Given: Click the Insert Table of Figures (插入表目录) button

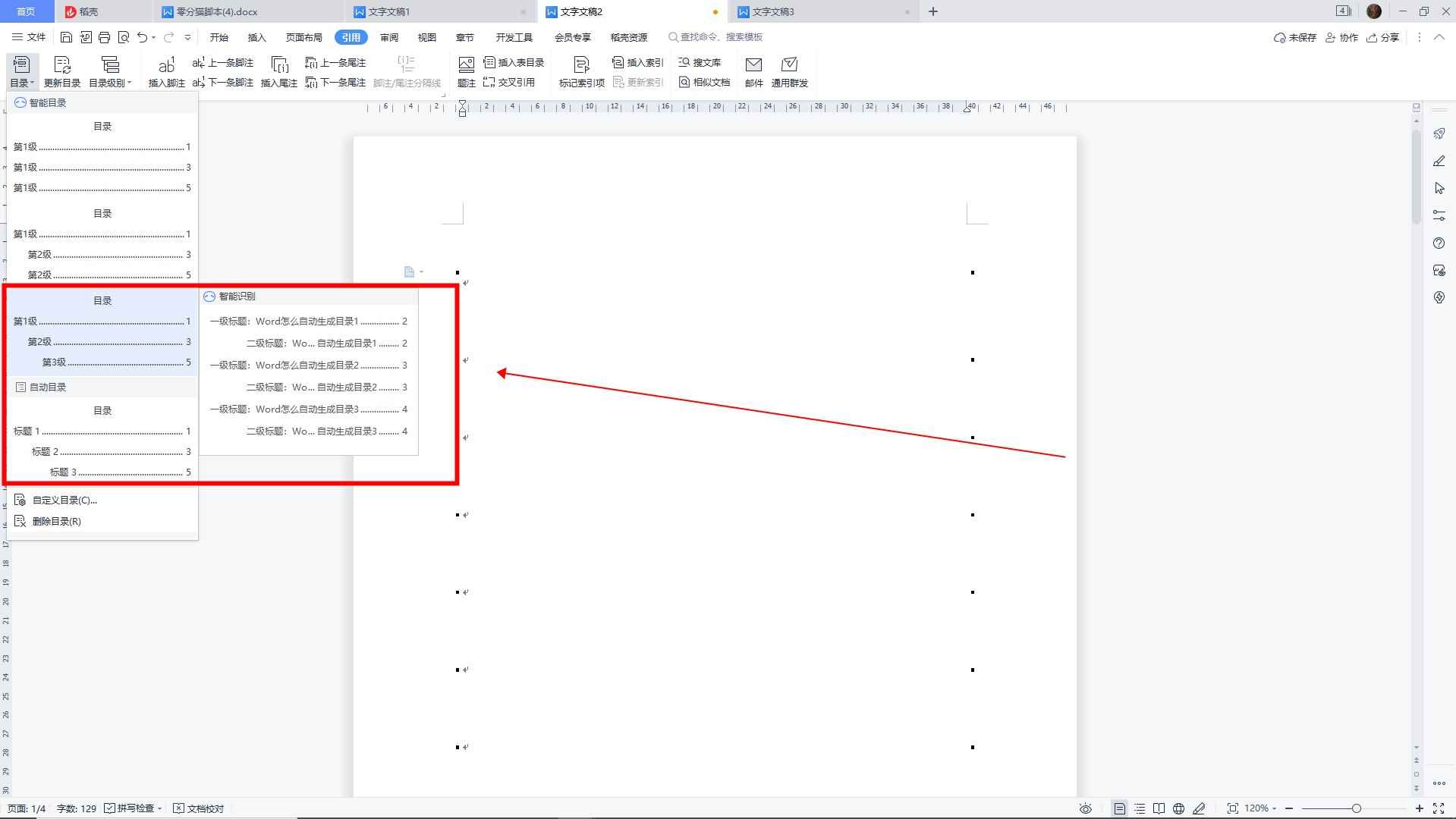Looking at the screenshot, I should (x=514, y=62).
